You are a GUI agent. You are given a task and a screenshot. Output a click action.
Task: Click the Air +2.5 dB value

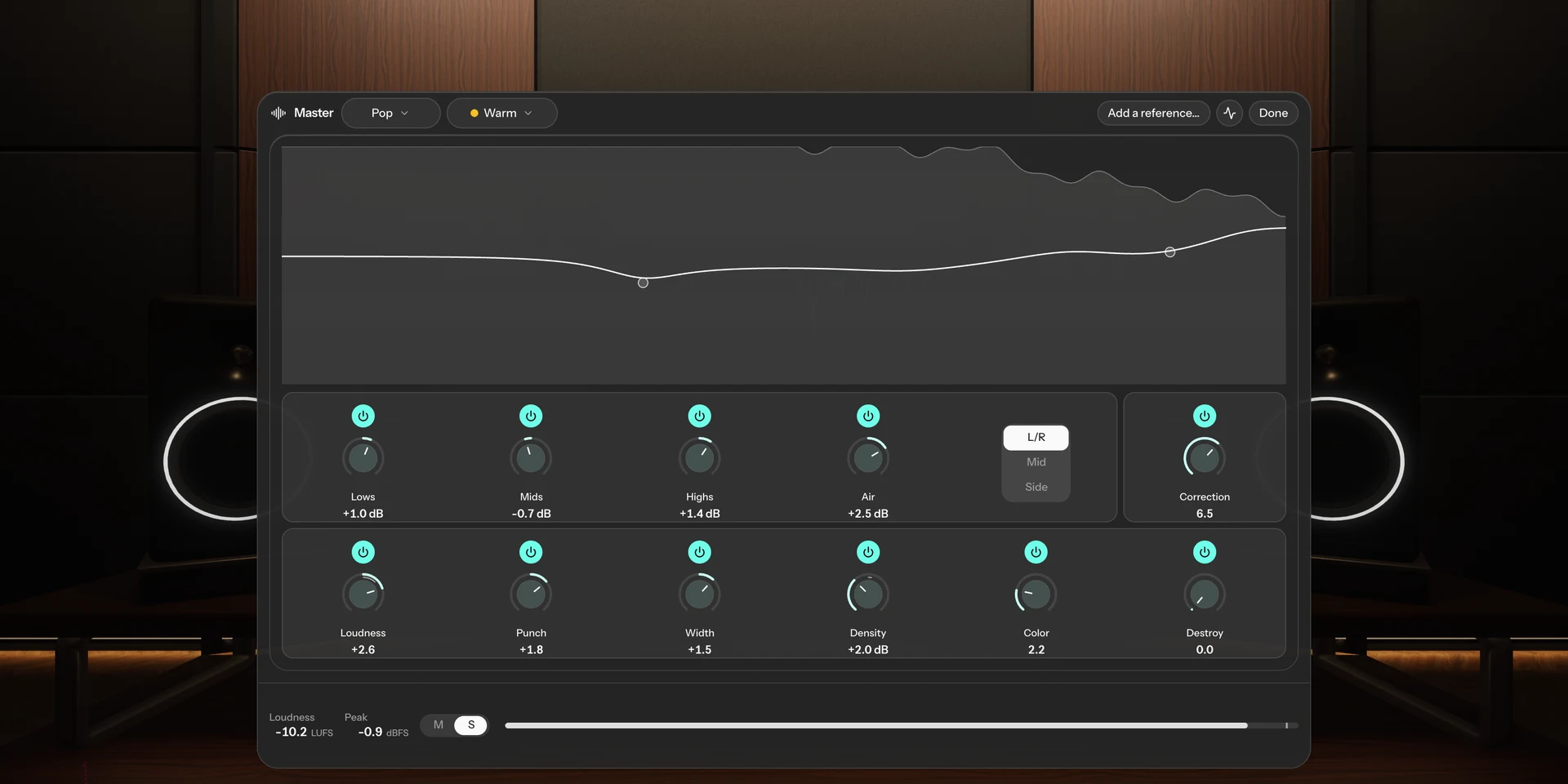pos(868,514)
